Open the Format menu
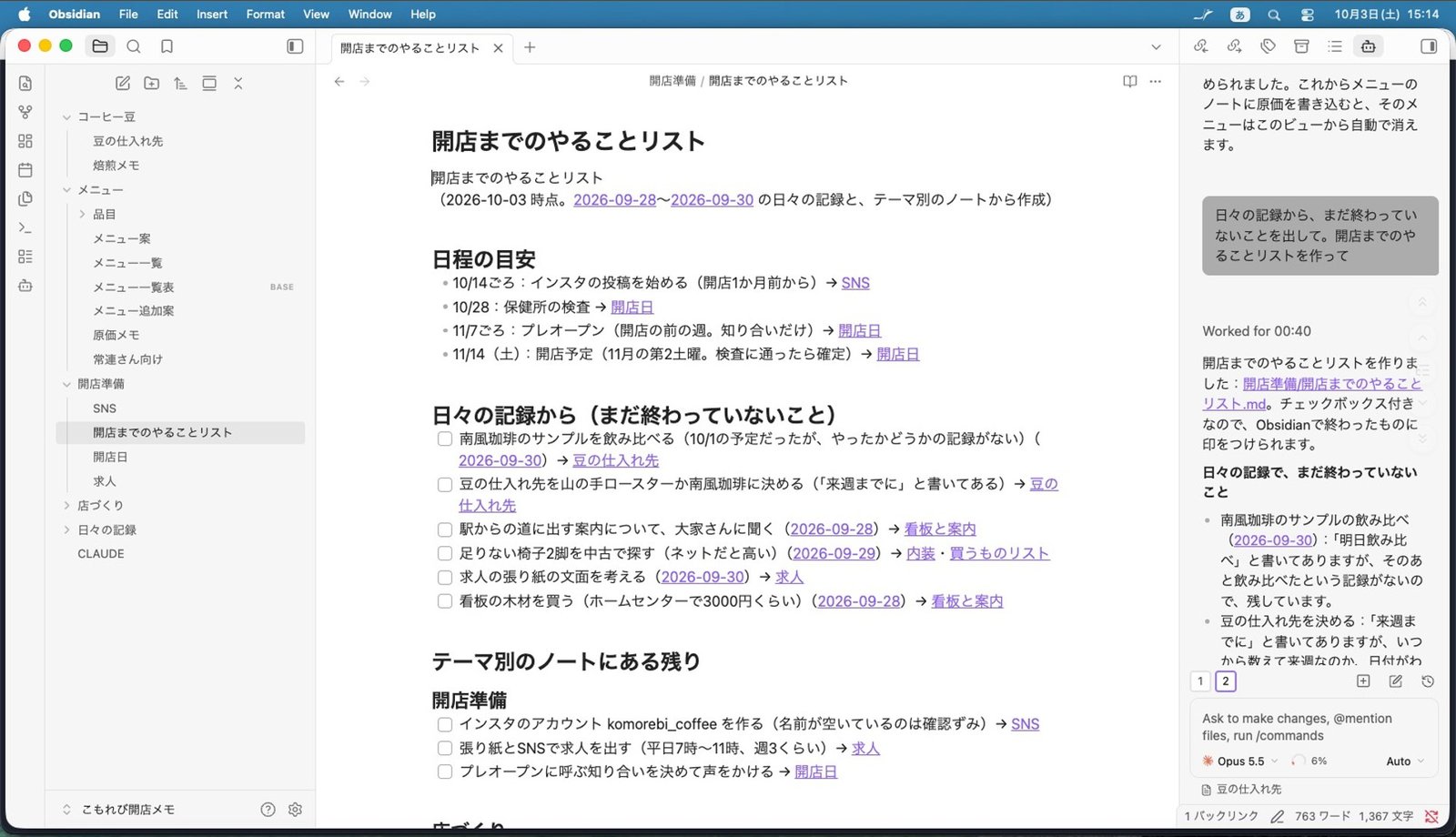The height and width of the screenshot is (837, 1456). point(265,14)
